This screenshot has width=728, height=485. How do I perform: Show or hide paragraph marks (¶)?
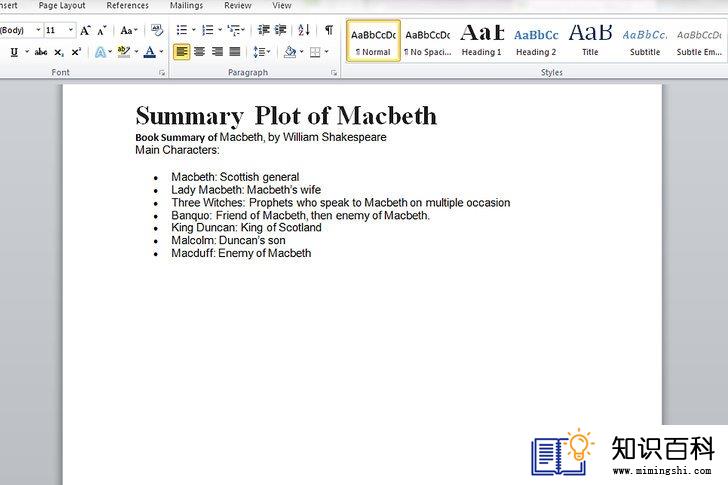click(x=329, y=31)
